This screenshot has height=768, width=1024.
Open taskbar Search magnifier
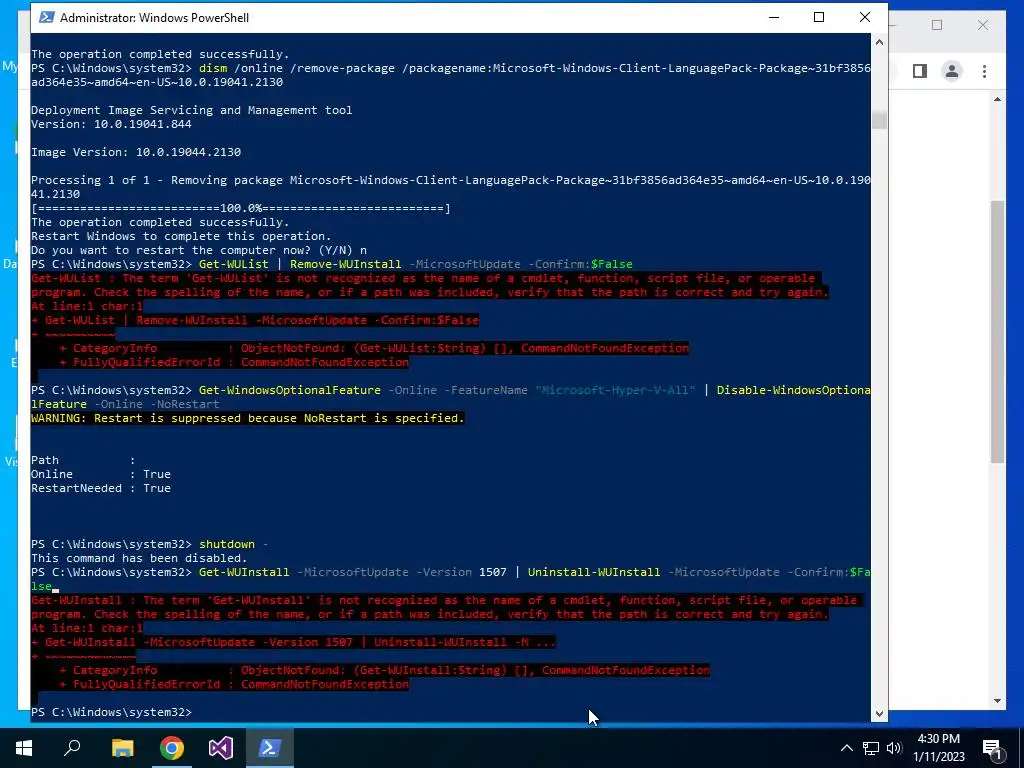[x=72, y=748]
